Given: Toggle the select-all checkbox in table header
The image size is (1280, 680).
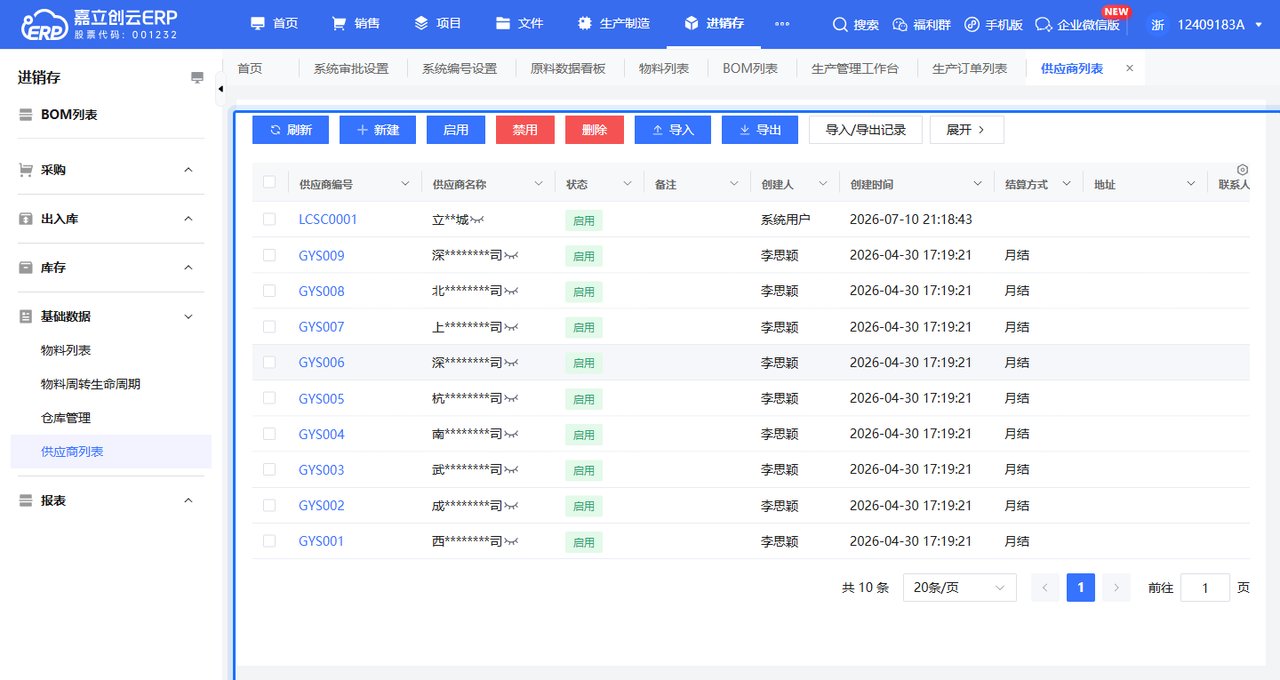Looking at the screenshot, I should point(269,182).
